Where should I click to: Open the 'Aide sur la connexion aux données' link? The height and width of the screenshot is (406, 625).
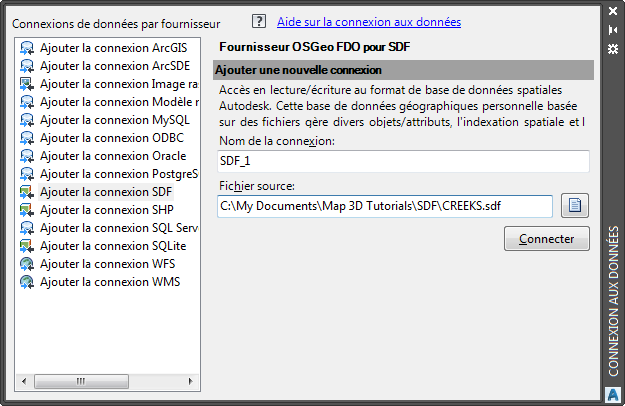[369, 22]
